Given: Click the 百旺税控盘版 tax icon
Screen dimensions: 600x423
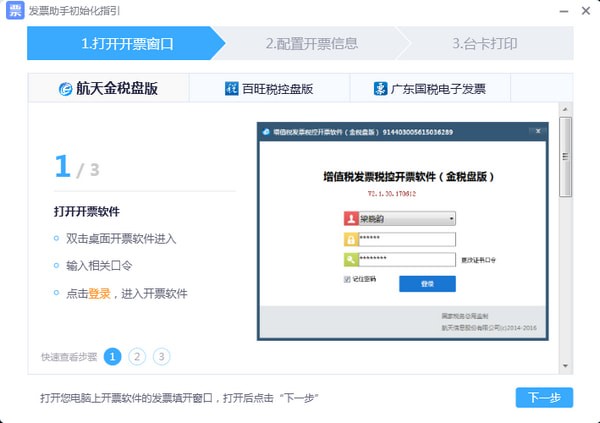Looking at the screenshot, I should point(232,88).
